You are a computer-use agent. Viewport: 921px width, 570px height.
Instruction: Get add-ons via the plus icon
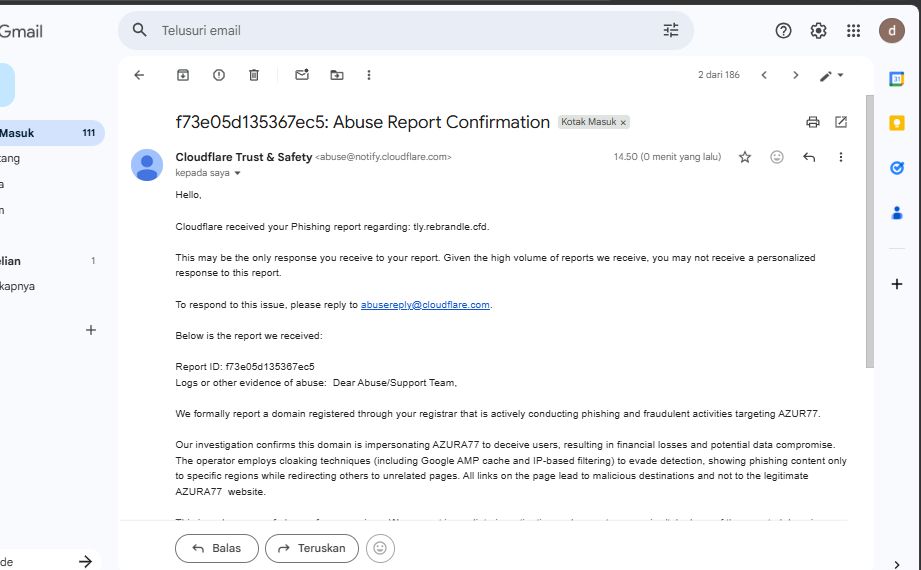(896, 284)
